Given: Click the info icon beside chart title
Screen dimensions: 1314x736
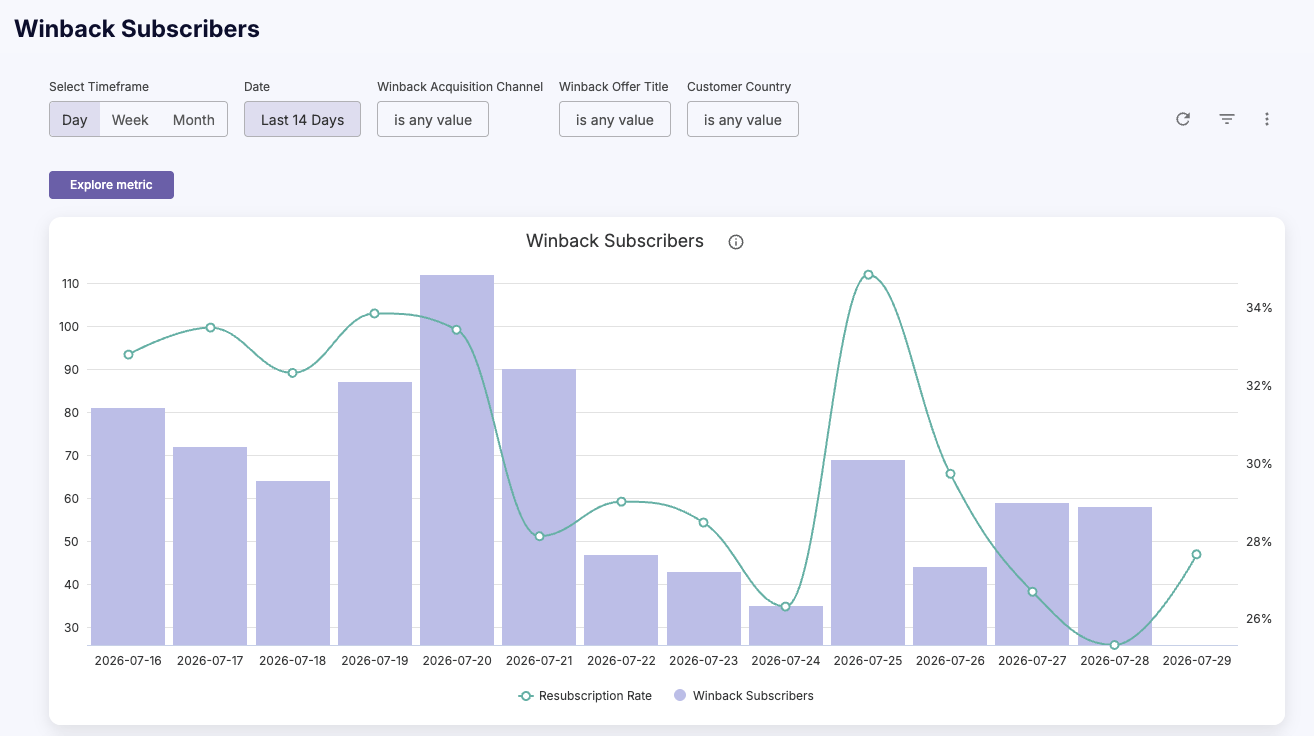Looking at the screenshot, I should [x=736, y=242].
